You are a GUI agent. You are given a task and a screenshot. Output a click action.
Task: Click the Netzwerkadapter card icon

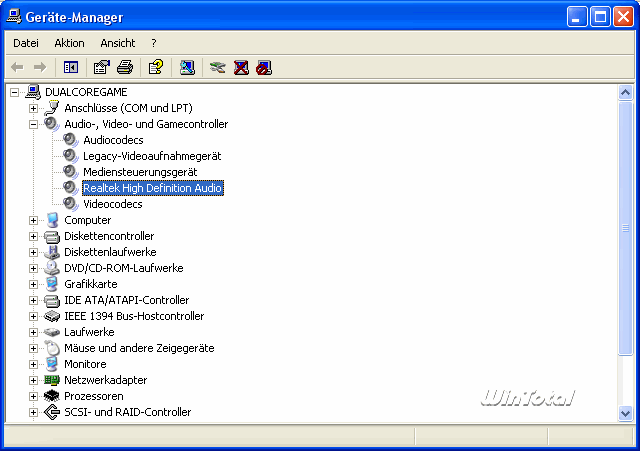52,380
